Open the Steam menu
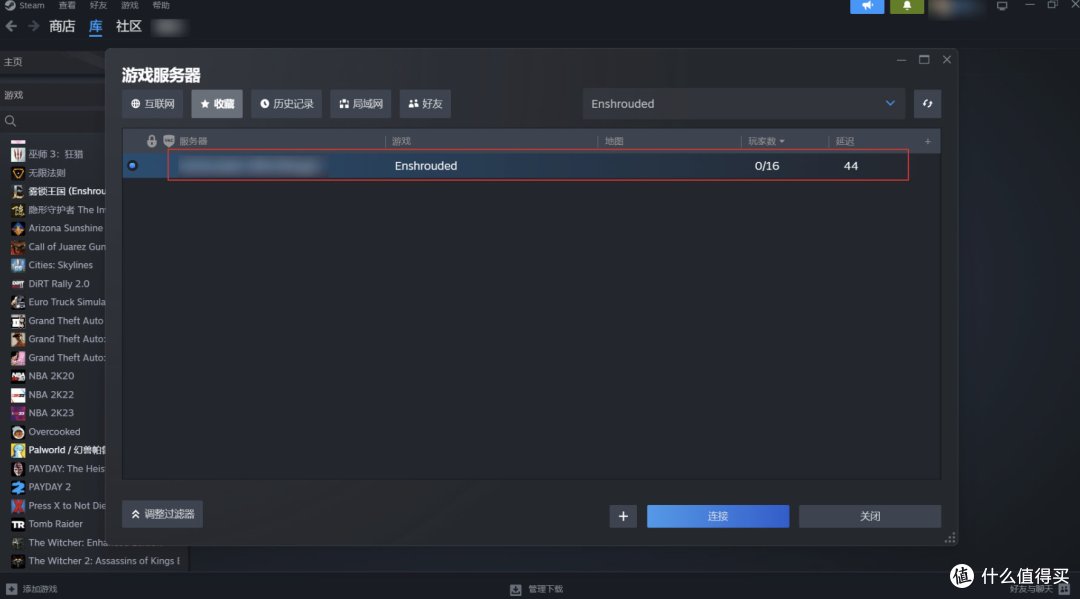 (25, 6)
